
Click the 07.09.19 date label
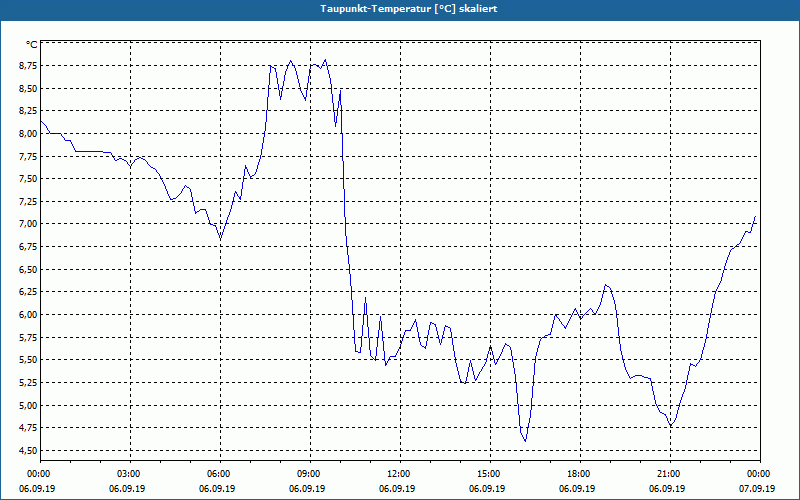tap(757, 488)
